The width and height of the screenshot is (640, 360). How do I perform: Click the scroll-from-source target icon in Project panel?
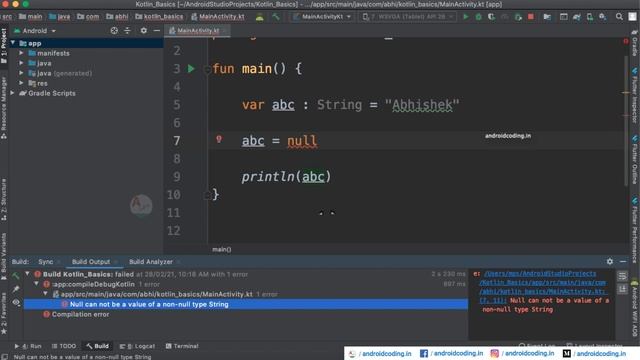click(x=114, y=31)
